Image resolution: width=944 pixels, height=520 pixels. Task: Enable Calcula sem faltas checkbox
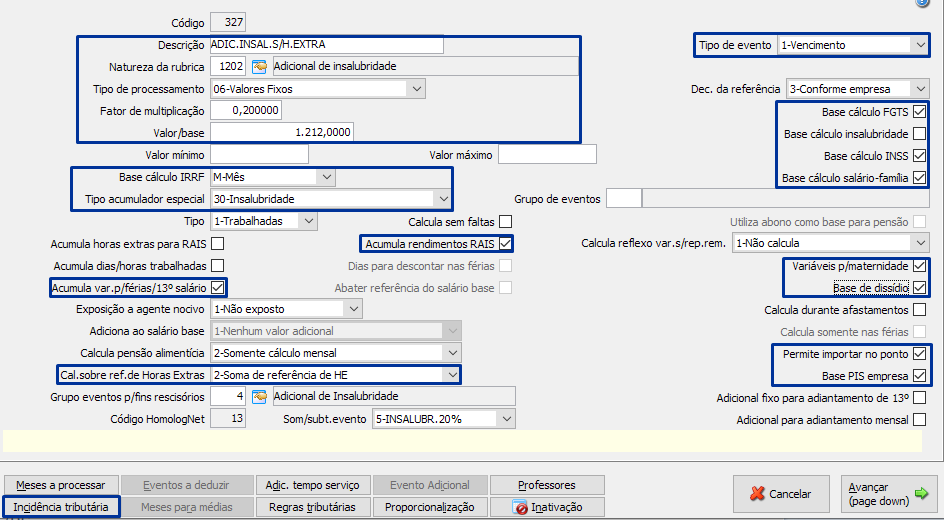(x=506, y=222)
